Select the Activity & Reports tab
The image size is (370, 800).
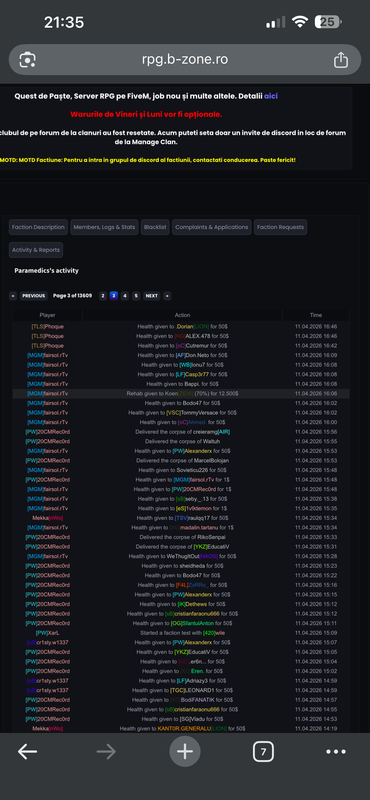(36, 250)
